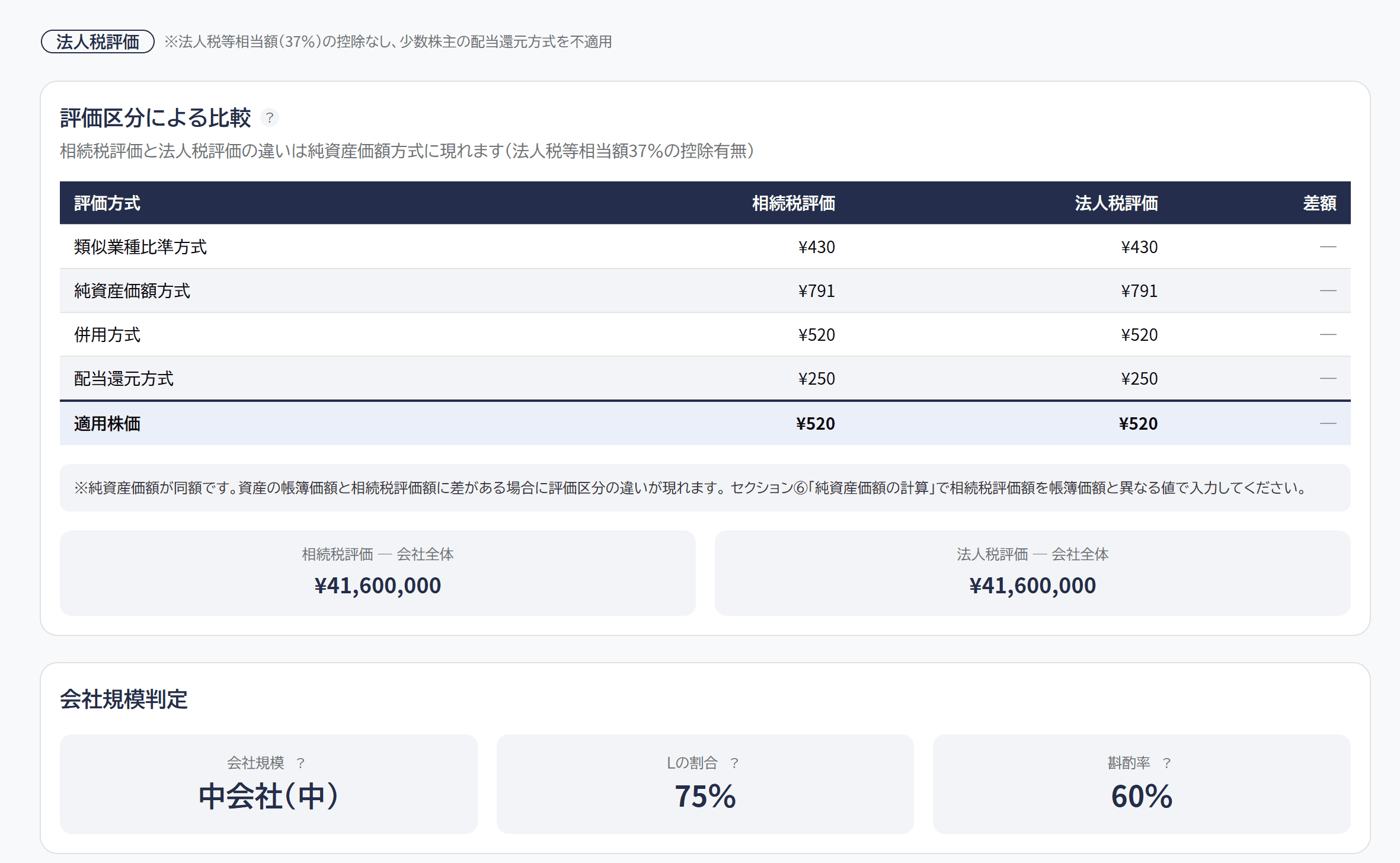Open help icon beside 評価区分による比較 heading
This screenshot has height=863, width=1400.
270,118
